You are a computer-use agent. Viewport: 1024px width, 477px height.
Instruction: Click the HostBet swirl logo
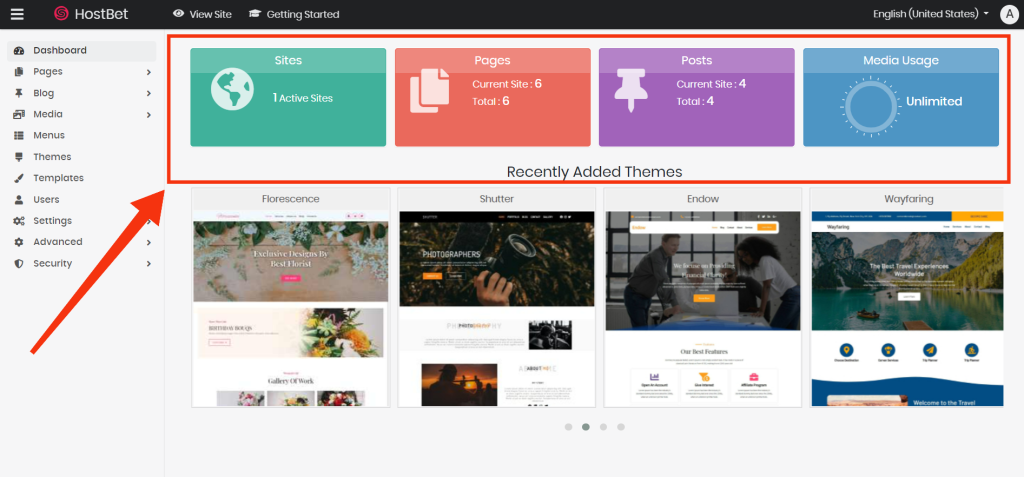[61, 14]
